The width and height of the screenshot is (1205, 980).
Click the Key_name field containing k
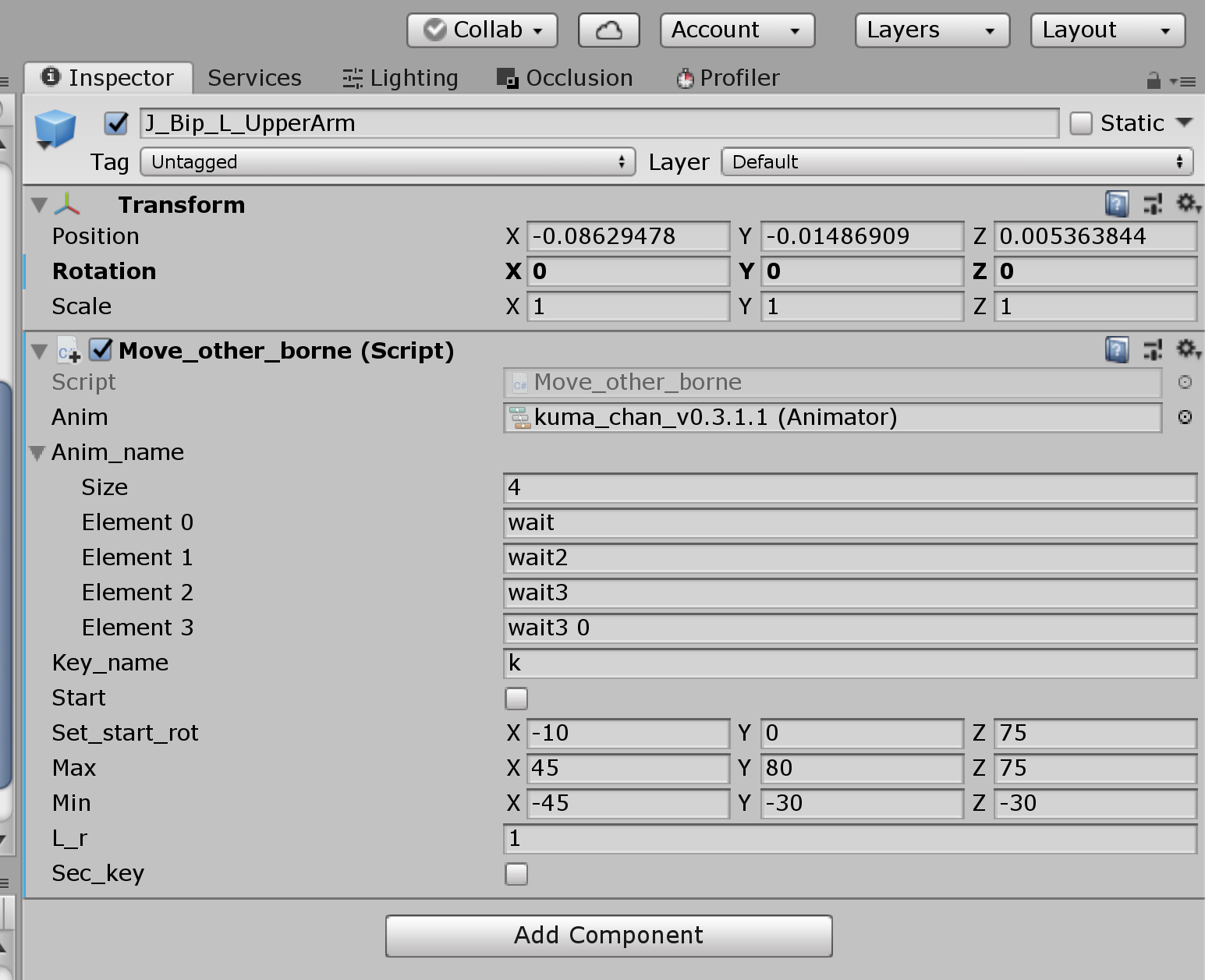(x=850, y=663)
